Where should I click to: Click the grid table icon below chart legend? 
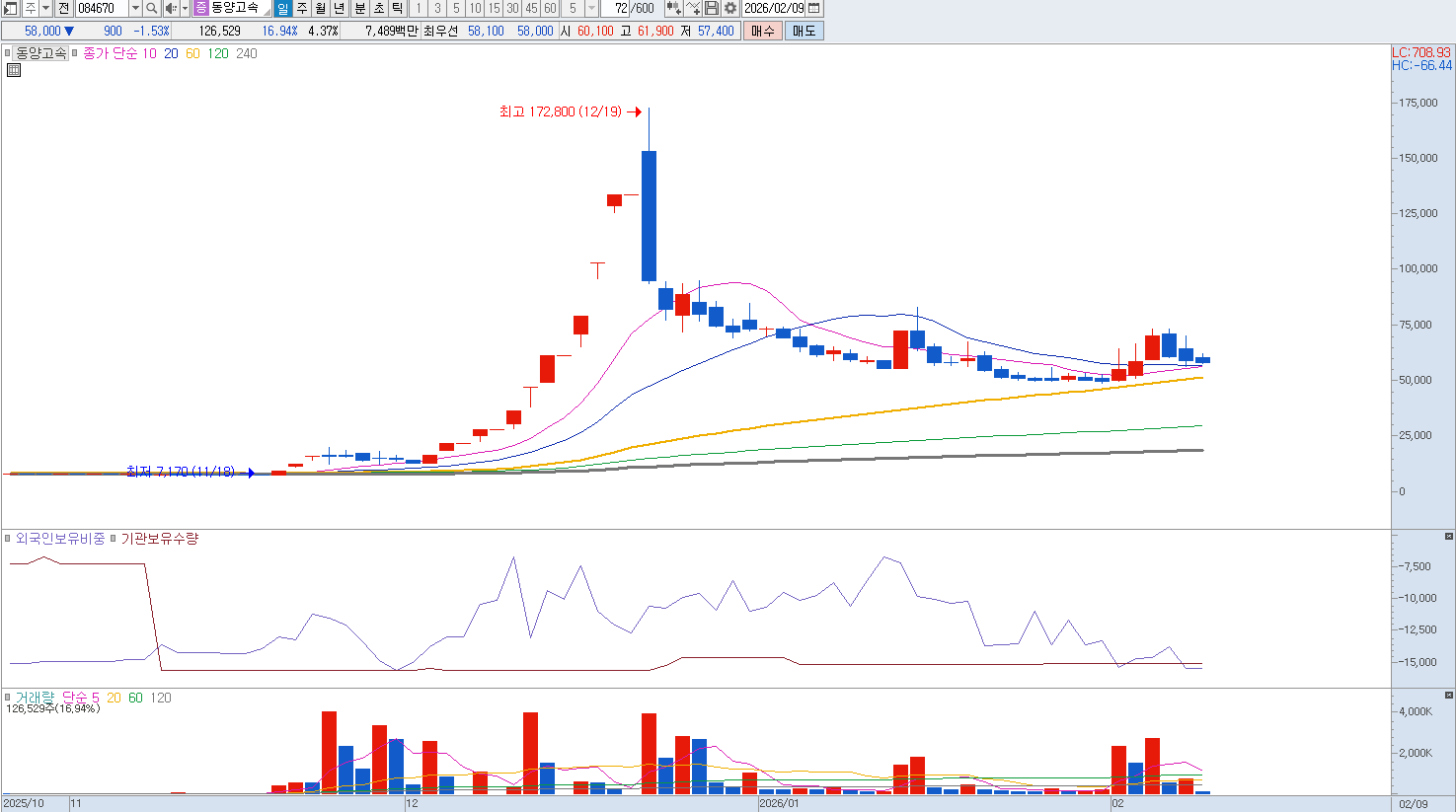coord(14,70)
